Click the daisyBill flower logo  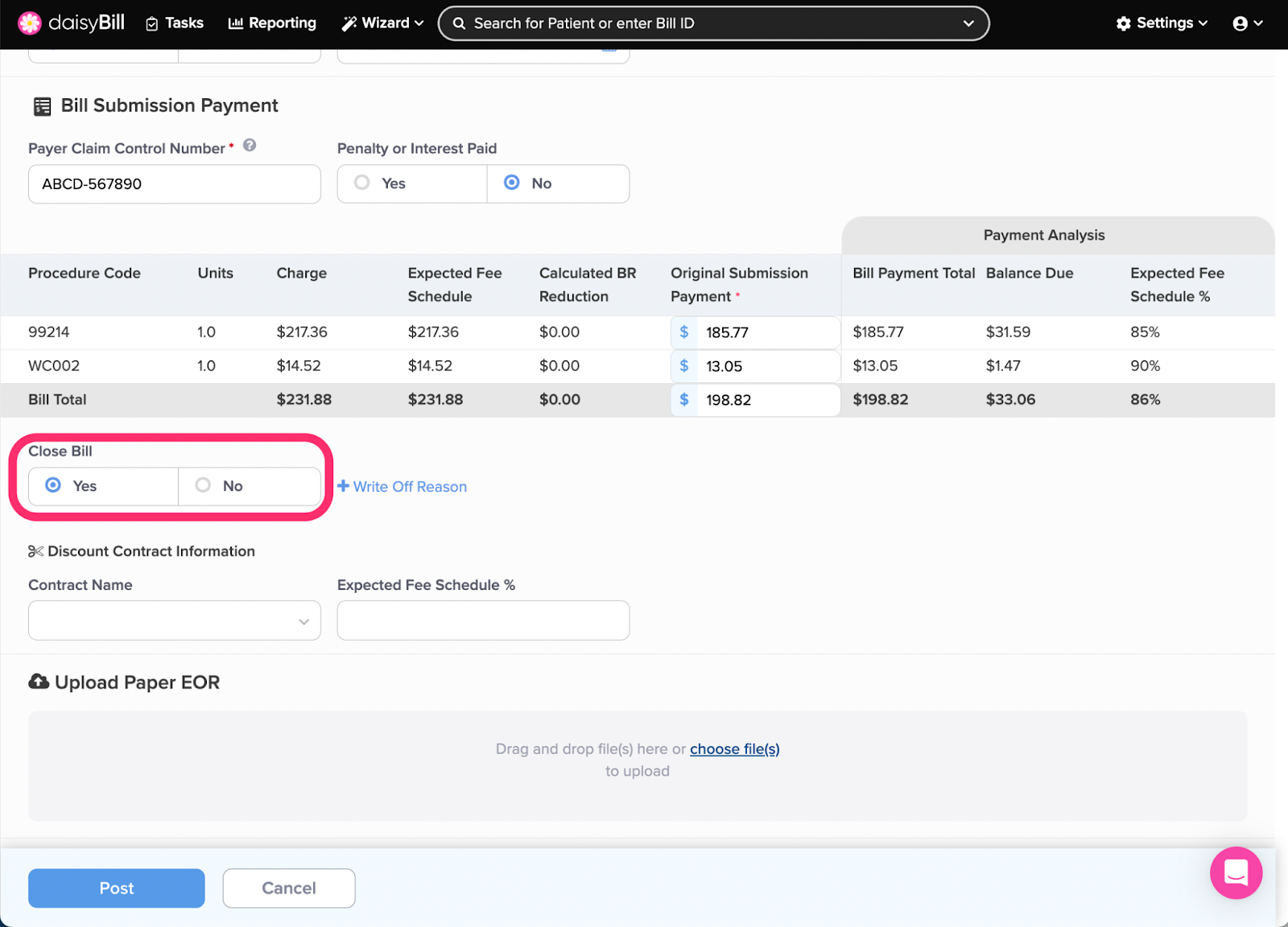30,23
